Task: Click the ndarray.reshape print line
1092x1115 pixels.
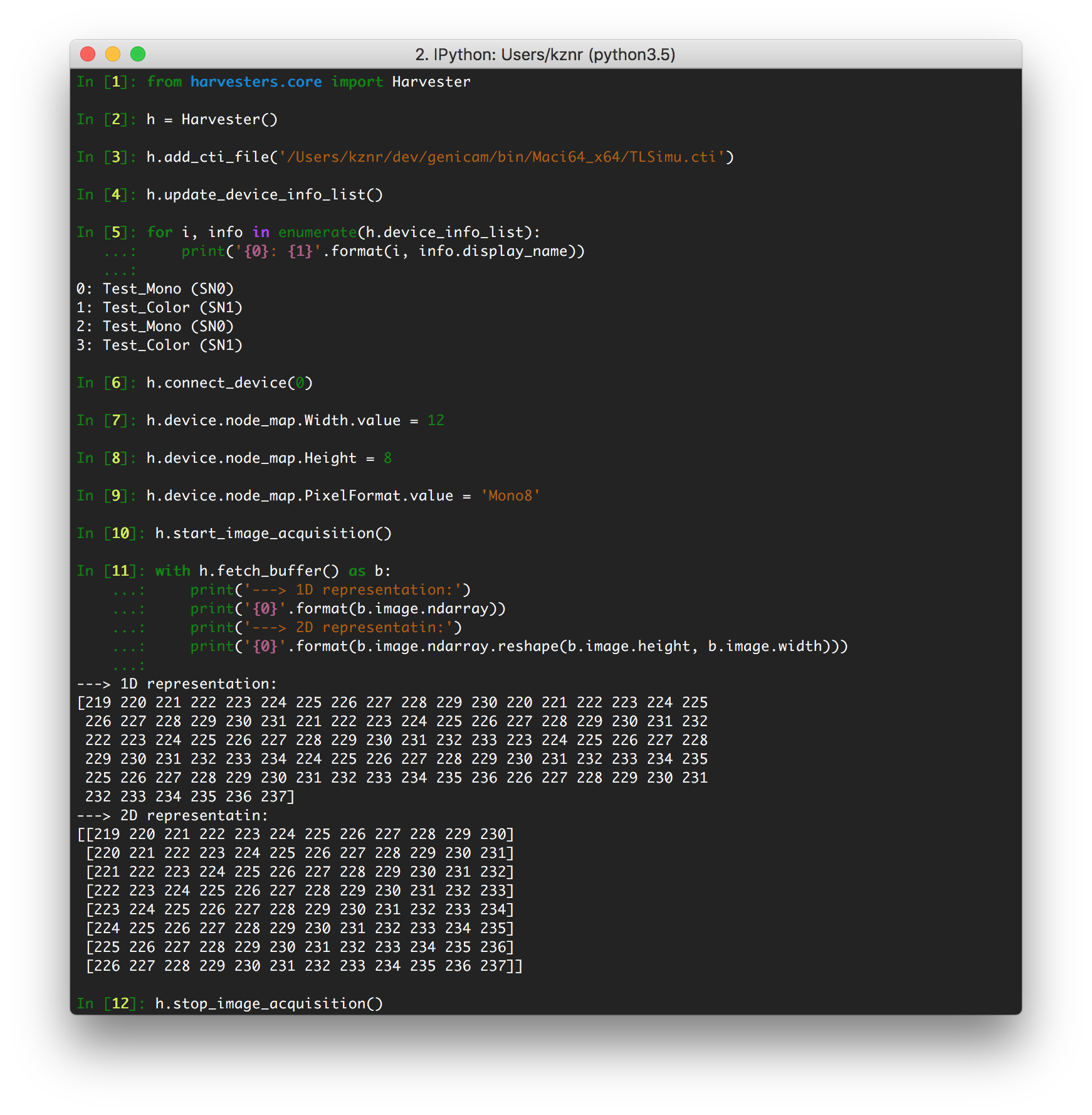Action: click(519, 647)
